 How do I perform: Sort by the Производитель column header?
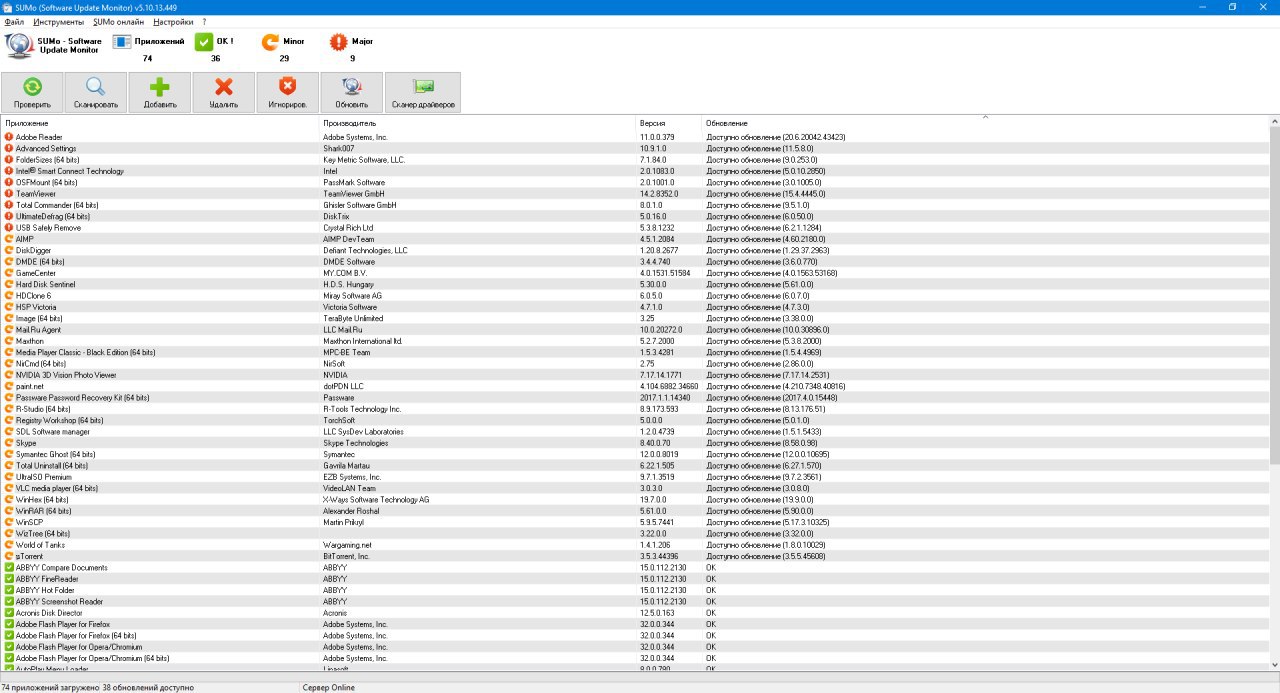coord(478,123)
